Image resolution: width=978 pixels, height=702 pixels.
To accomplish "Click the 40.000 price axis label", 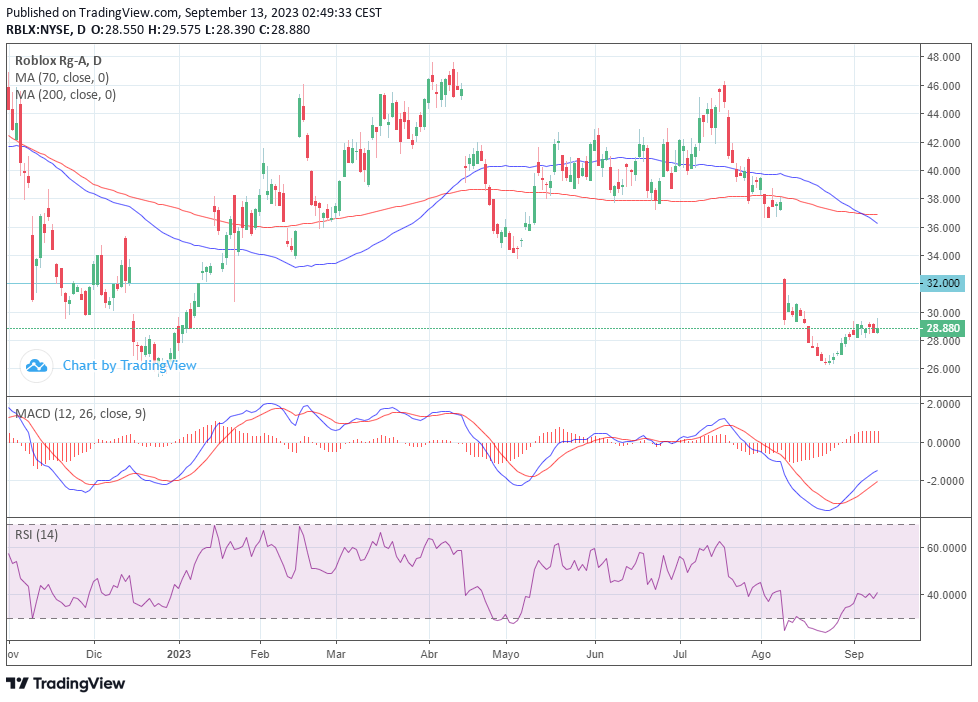I will tap(943, 171).
